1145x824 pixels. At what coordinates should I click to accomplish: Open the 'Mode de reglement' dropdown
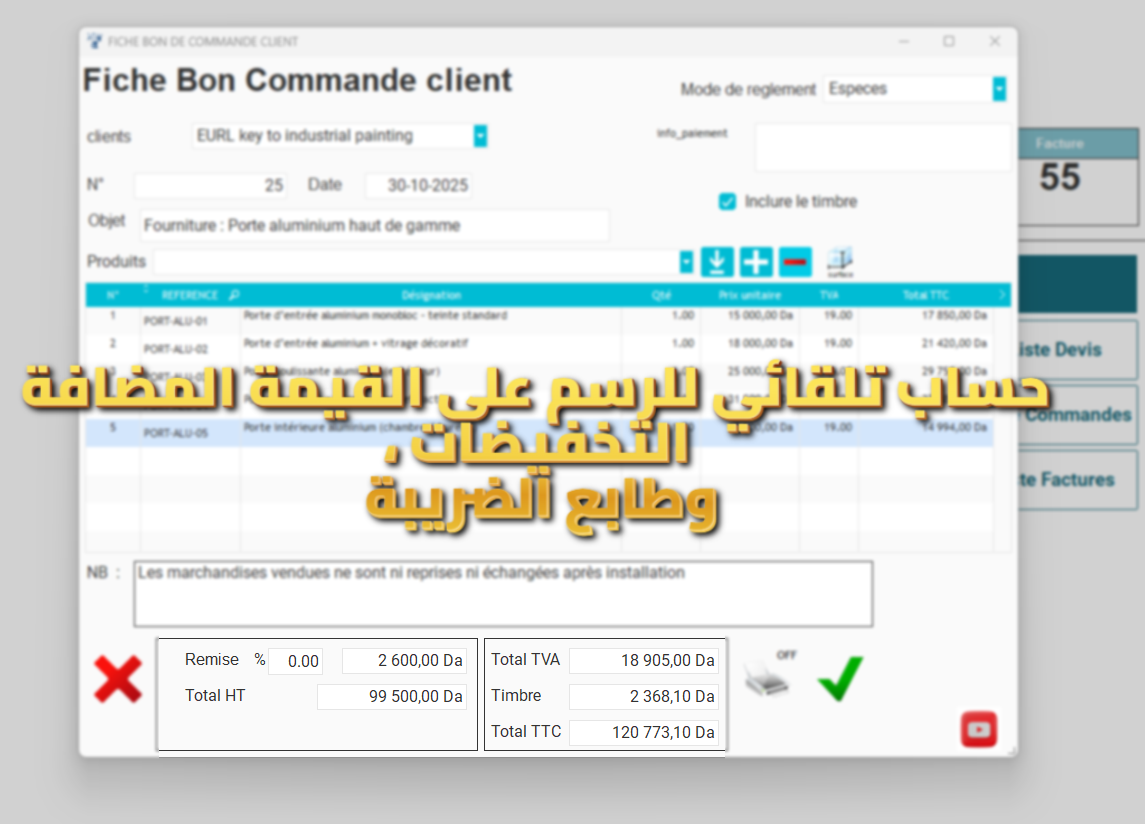pyautogui.click(x=998, y=88)
